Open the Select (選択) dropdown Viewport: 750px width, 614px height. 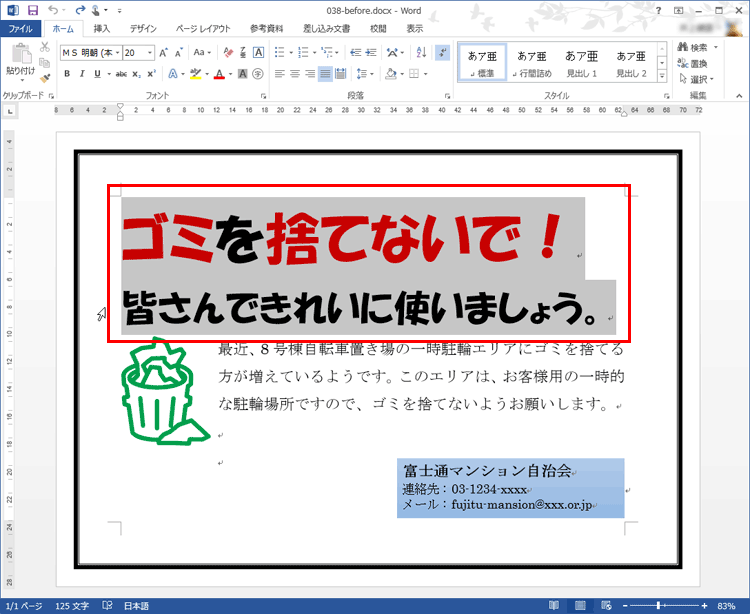pyautogui.click(x=697, y=79)
